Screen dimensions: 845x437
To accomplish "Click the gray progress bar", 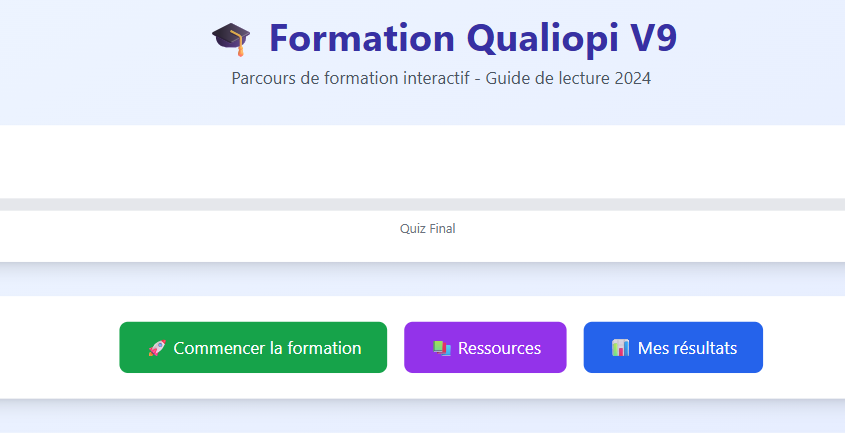I will coord(422,204).
